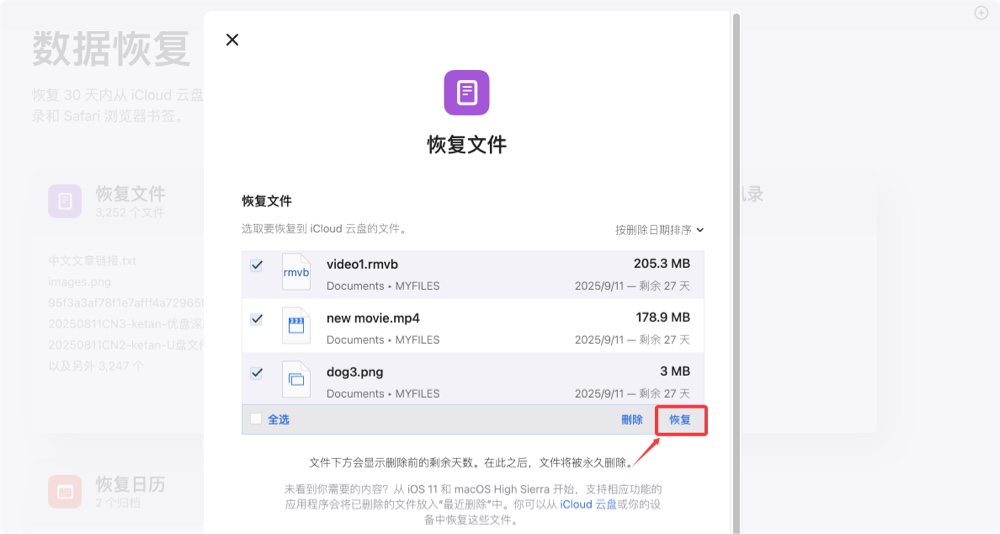Open the iCloud 云盘 link

588,505
